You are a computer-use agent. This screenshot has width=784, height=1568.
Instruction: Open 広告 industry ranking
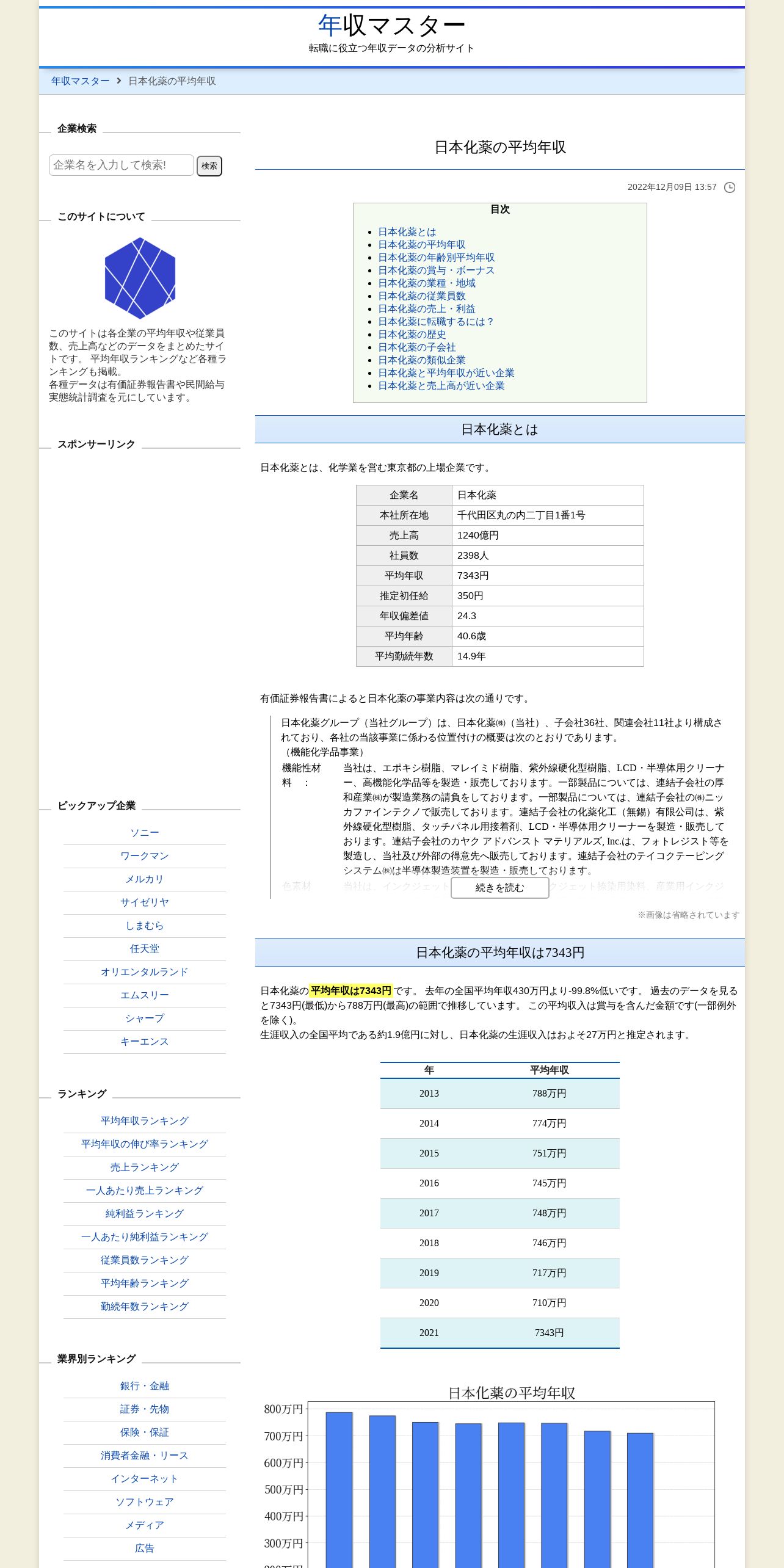(x=145, y=1548)
